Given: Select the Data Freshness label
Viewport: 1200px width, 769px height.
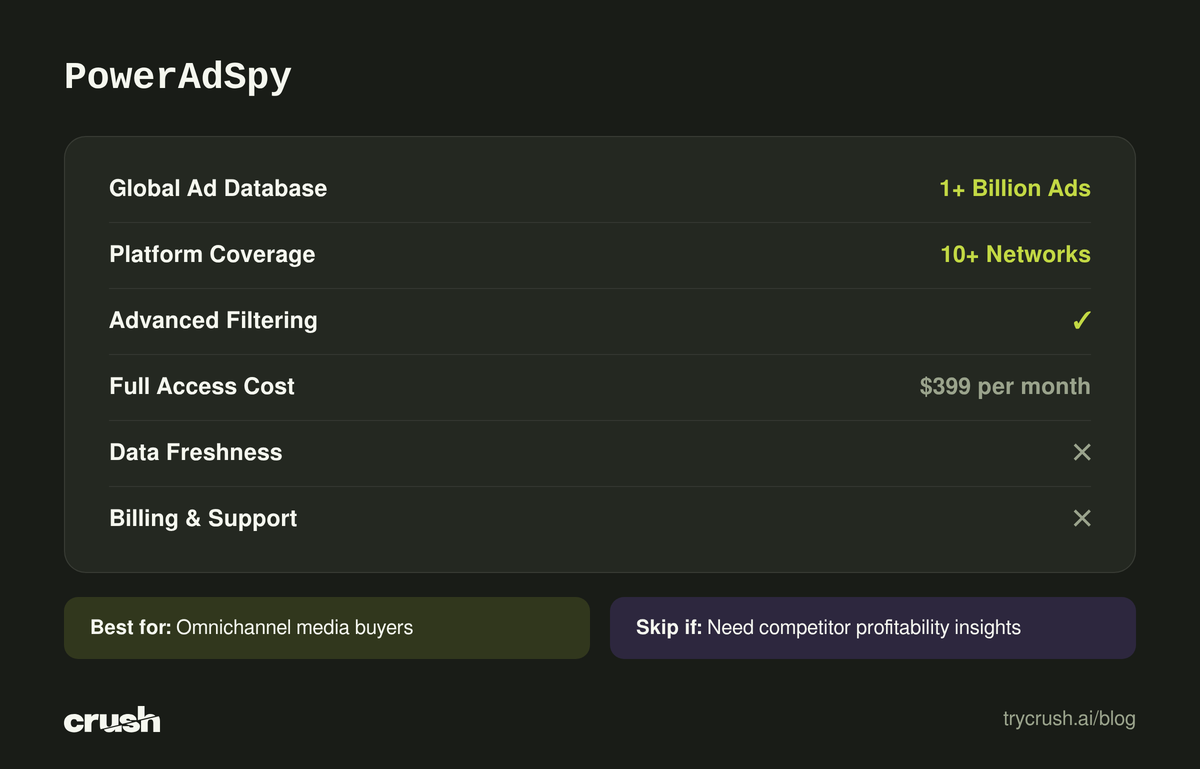Looking at the screenshot, I should [x=196, y=452].
